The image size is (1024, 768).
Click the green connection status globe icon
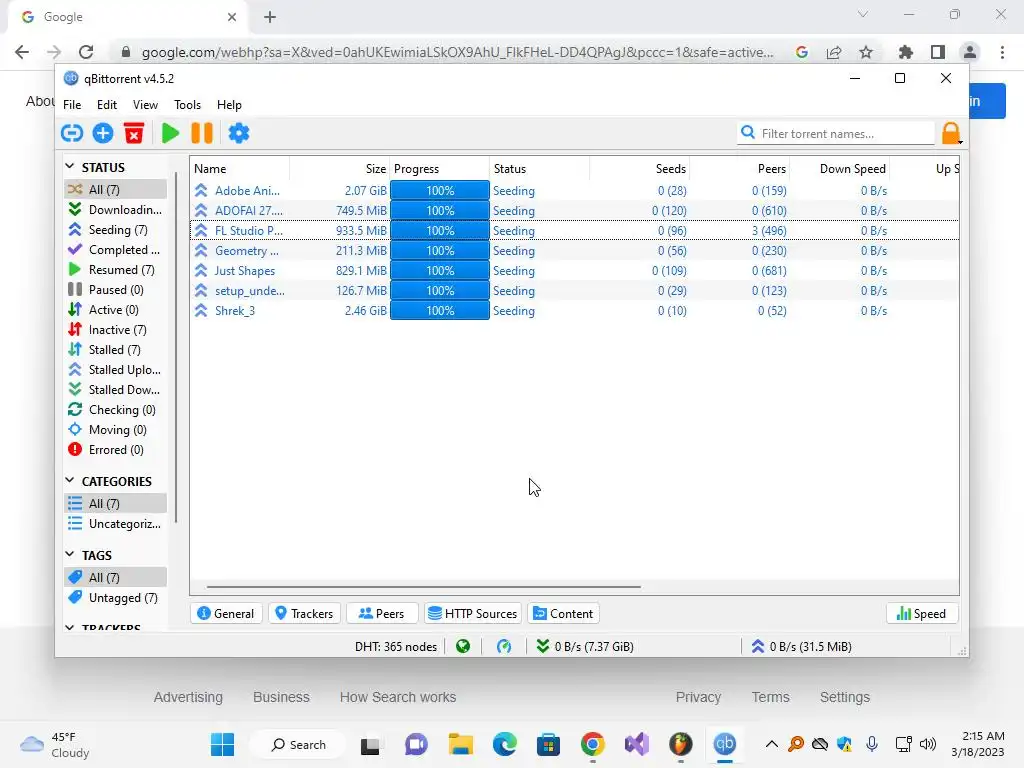tap(463, 647)
